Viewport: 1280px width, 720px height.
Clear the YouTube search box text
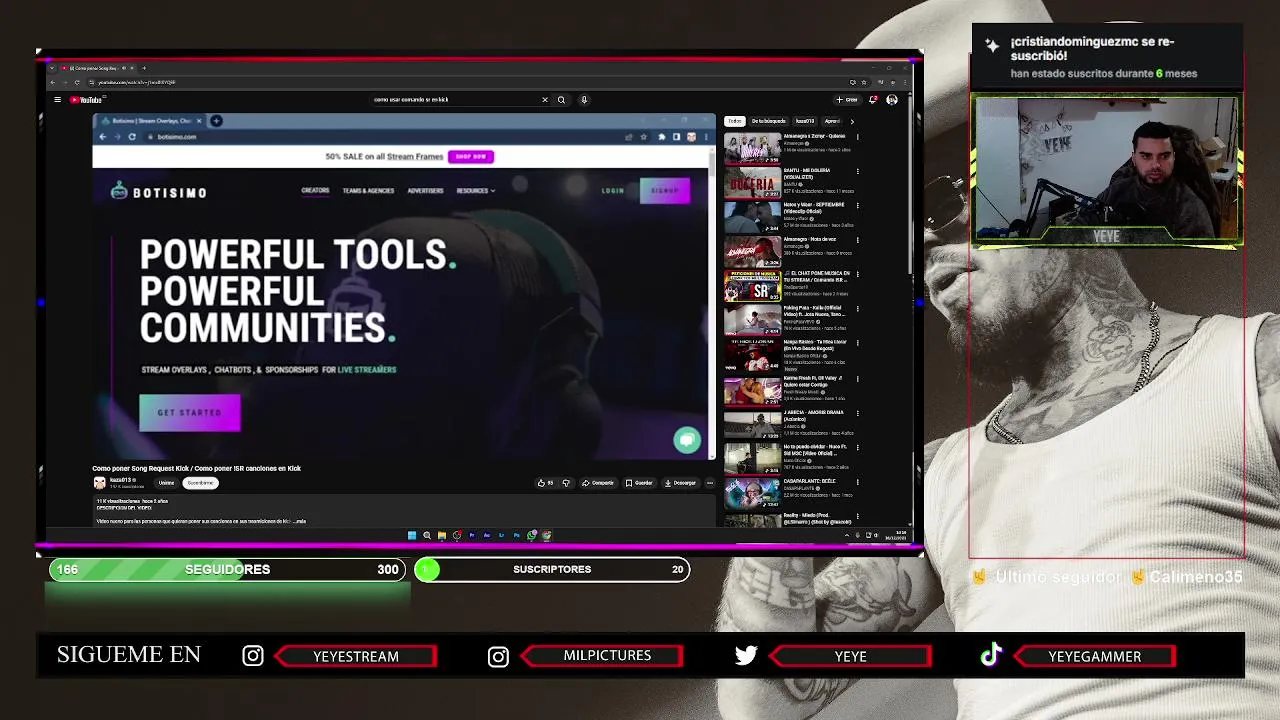click(x=545, y=100)
